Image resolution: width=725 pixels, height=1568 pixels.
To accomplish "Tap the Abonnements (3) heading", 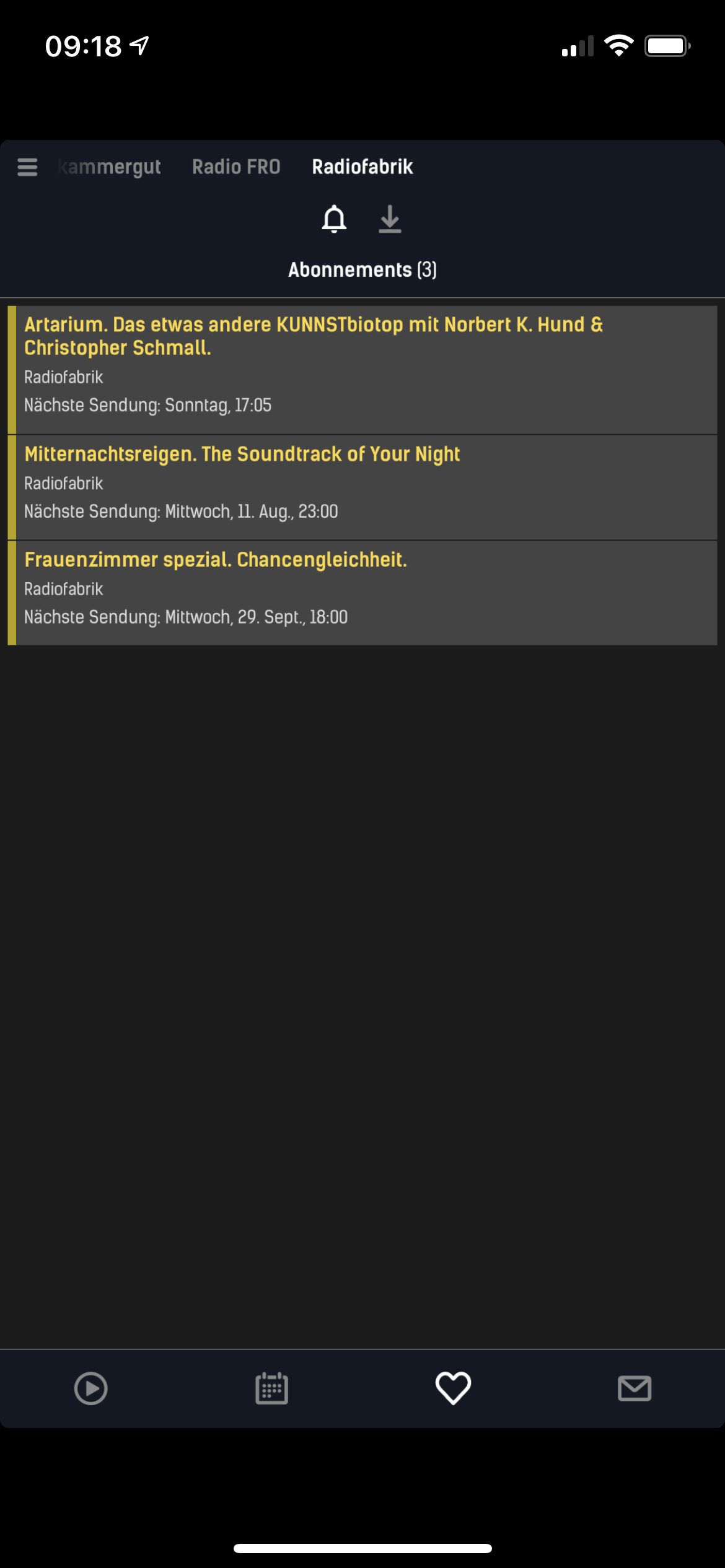I will (x=362, y=270).
